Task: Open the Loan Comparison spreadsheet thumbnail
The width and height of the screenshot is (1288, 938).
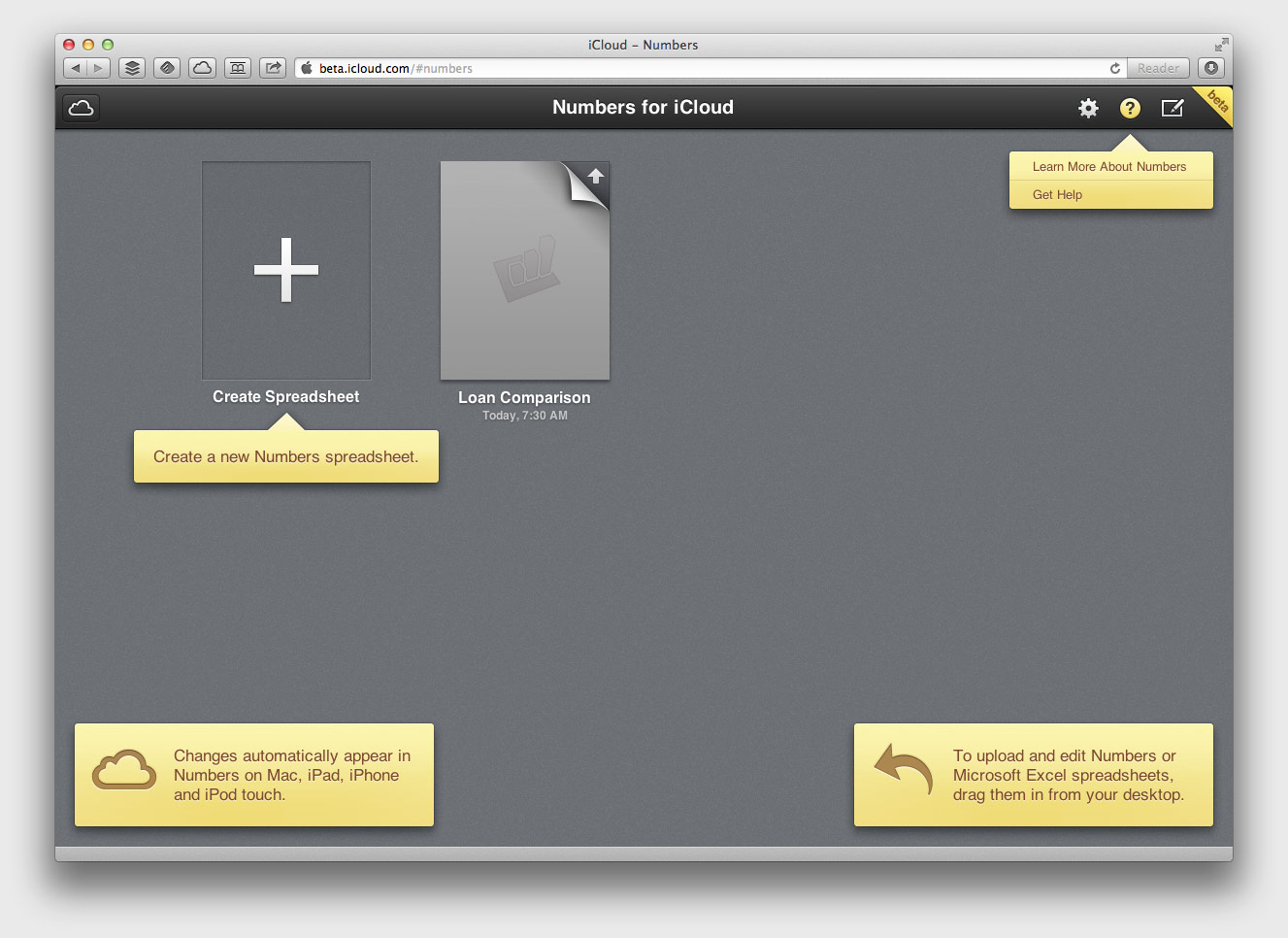Action: (525, 270)
